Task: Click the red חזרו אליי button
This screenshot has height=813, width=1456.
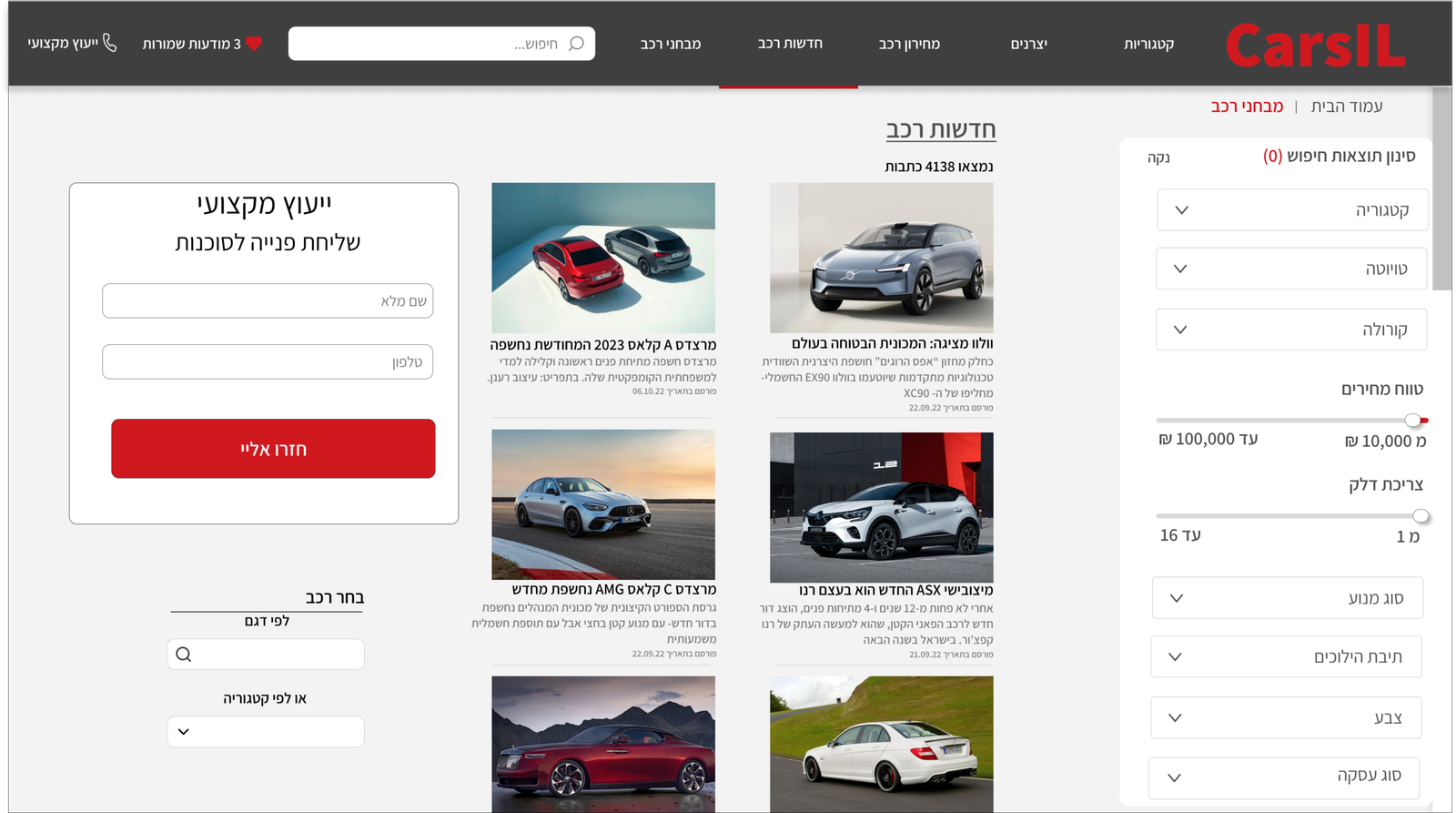Action: point(273,449)
